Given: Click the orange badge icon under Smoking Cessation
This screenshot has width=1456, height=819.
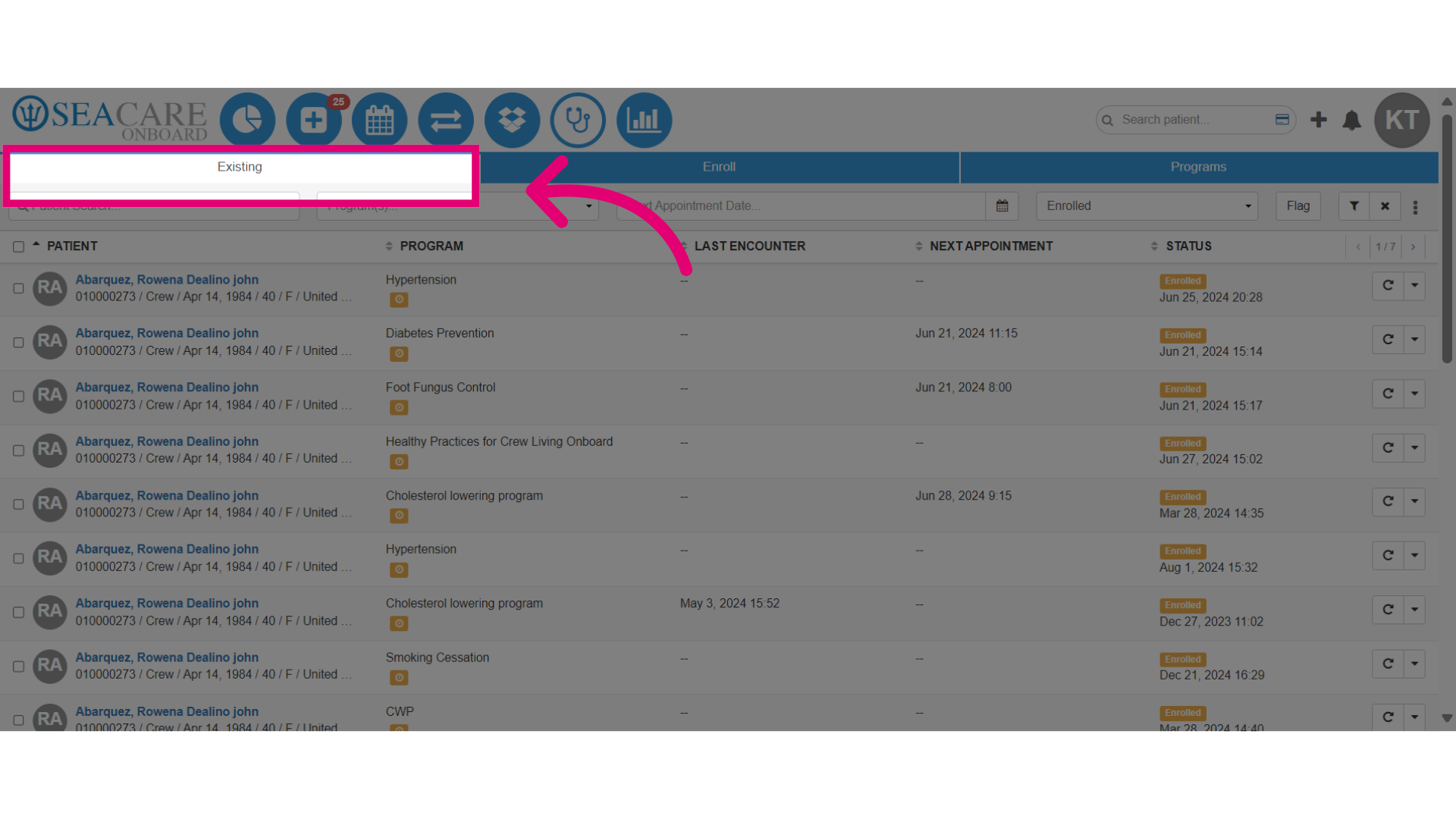Looking at the screenshot, I should pyautogui.click(x=399, y=678).
